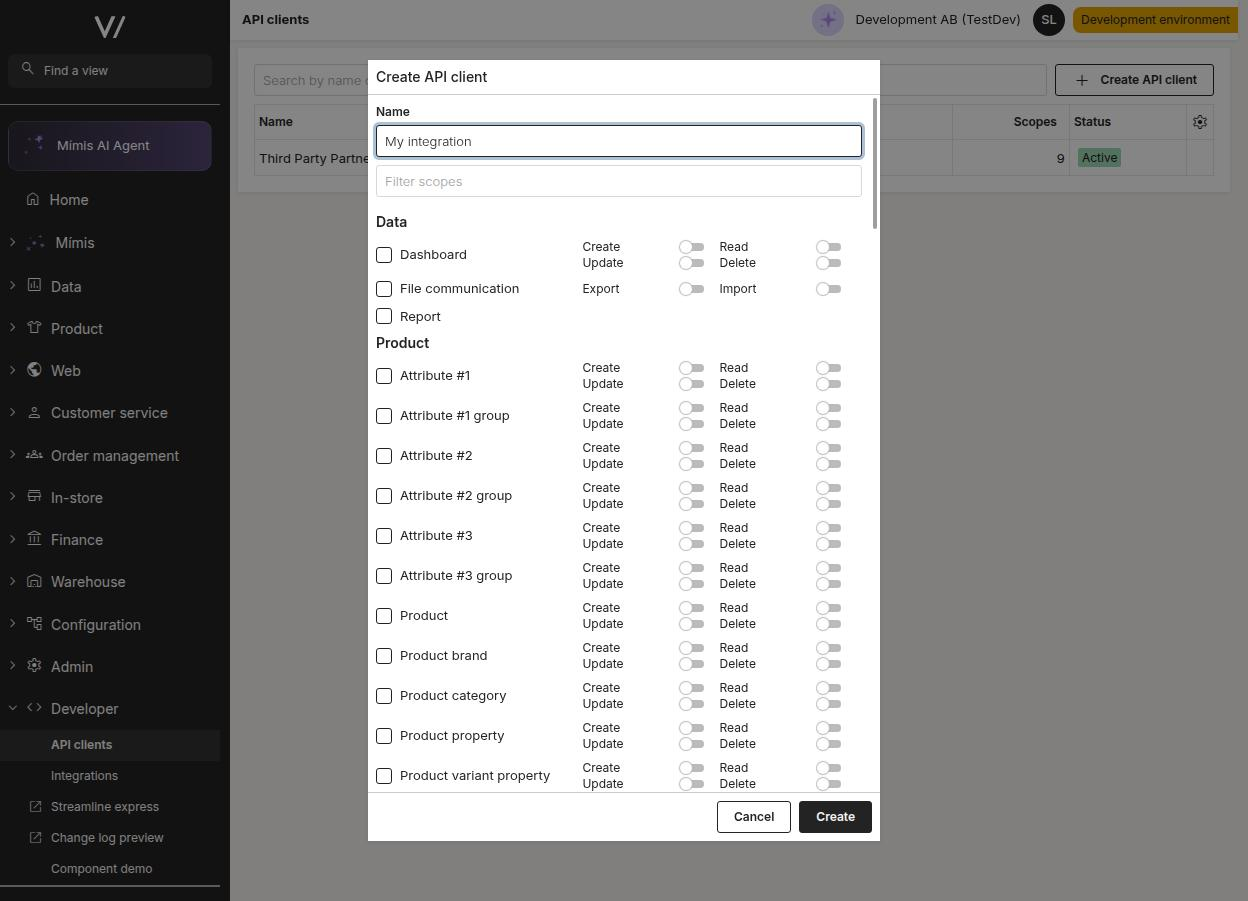1248x901 pixels.
Task: Click the Development environment badge
Action: tap(1155, 20)
